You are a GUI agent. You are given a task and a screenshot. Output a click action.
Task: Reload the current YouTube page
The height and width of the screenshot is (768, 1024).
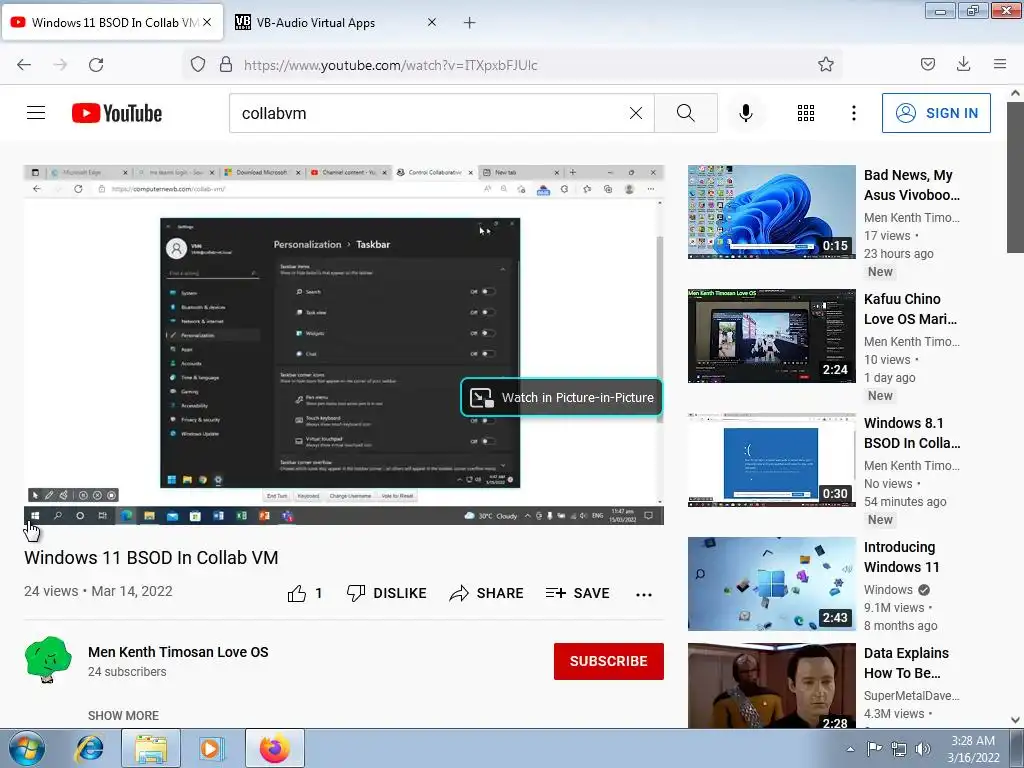tap(96, 65)
